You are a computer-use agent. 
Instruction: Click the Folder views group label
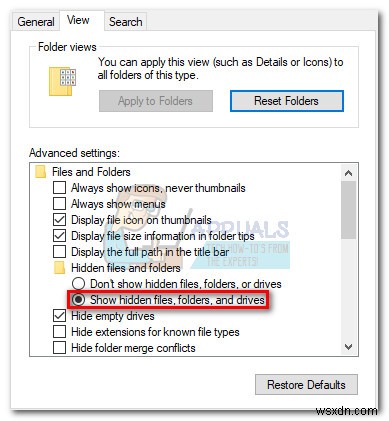(x=67, y=47)
